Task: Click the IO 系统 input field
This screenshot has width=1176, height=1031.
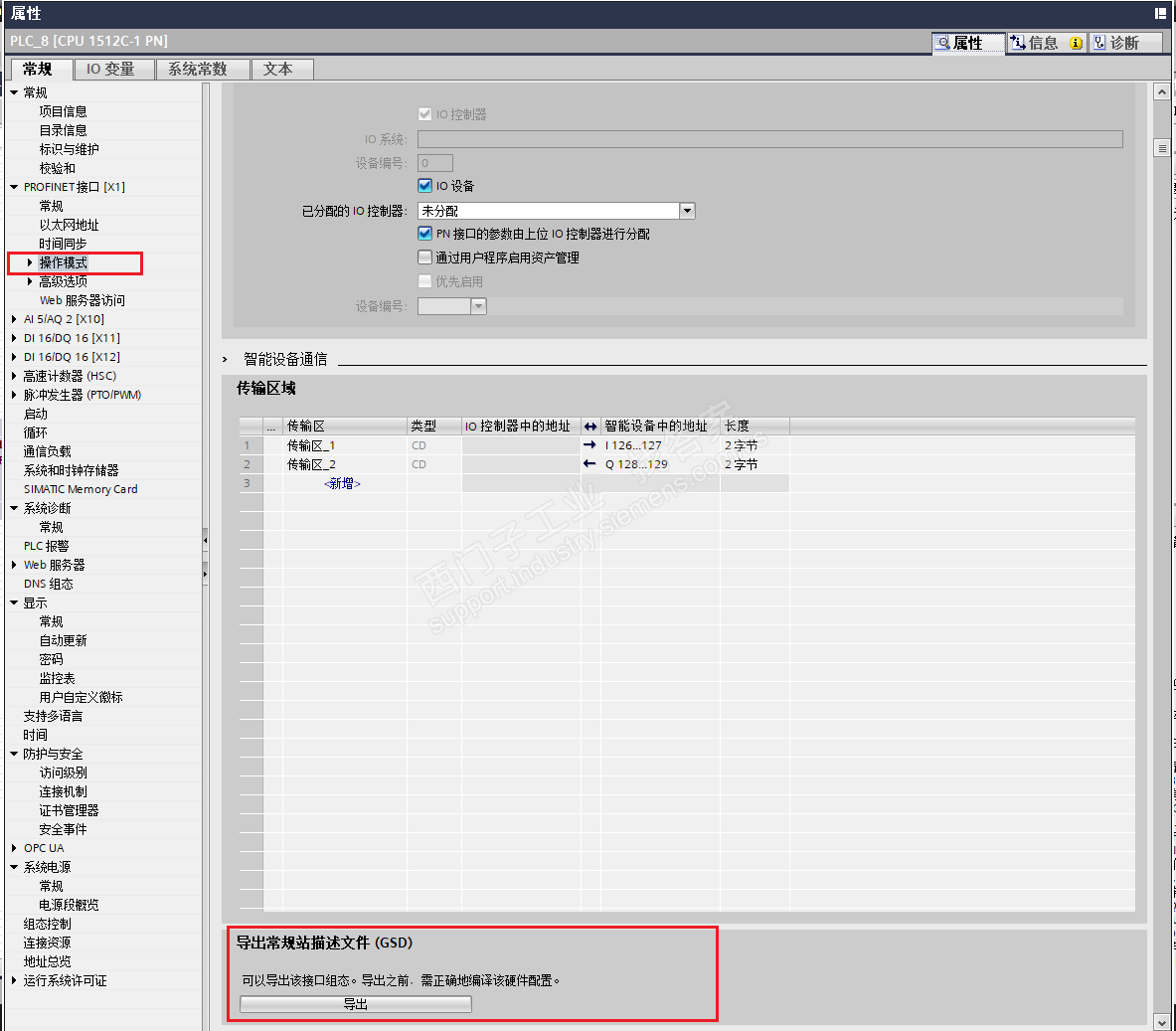Action: tap(770, 139)
